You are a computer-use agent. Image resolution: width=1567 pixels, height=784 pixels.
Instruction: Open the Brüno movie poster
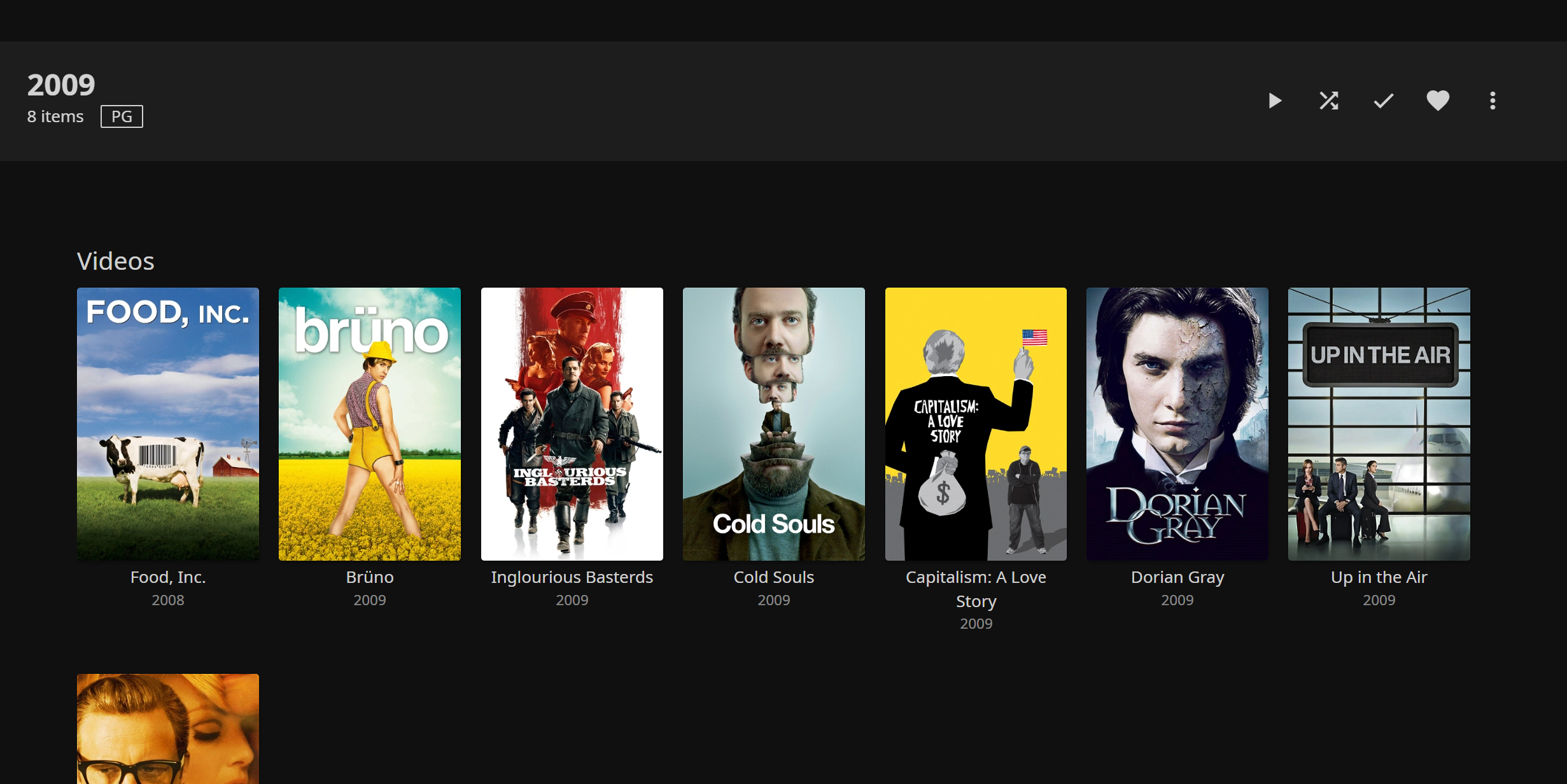click(370, 424)
